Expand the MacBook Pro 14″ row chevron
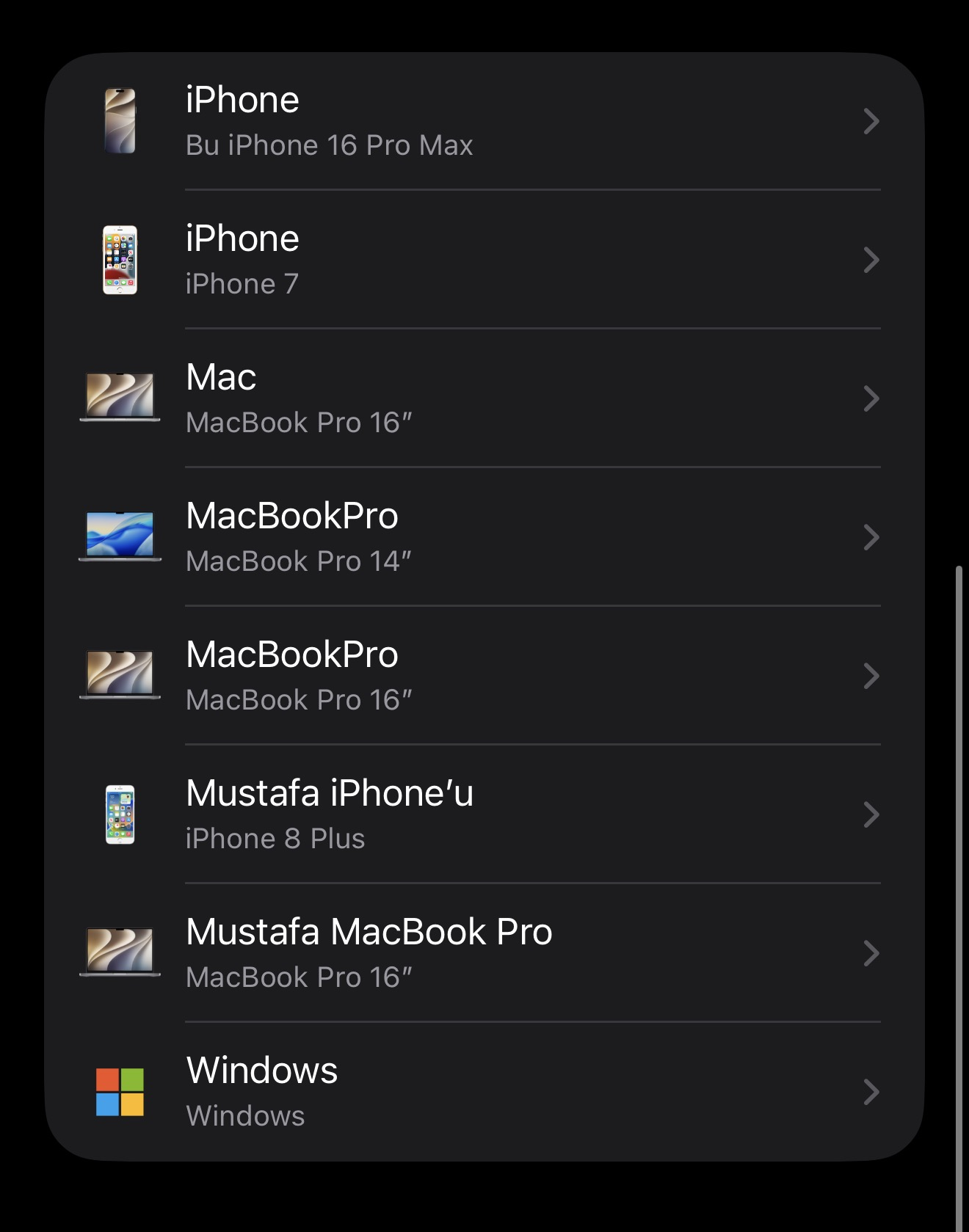969x1232 pixels. [871, 537]
